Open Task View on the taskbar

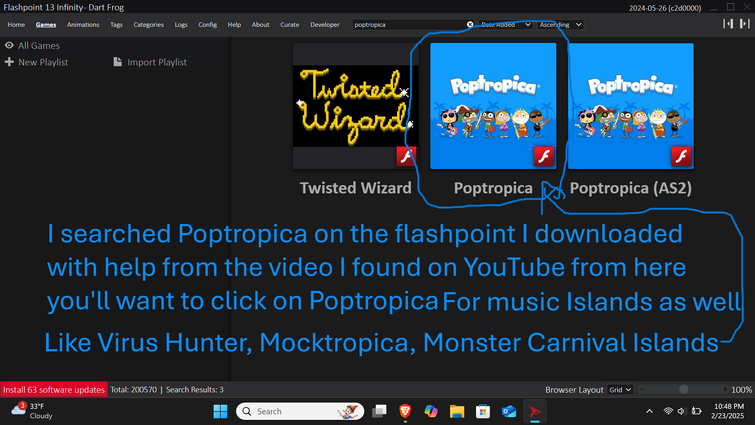(379, 412)
